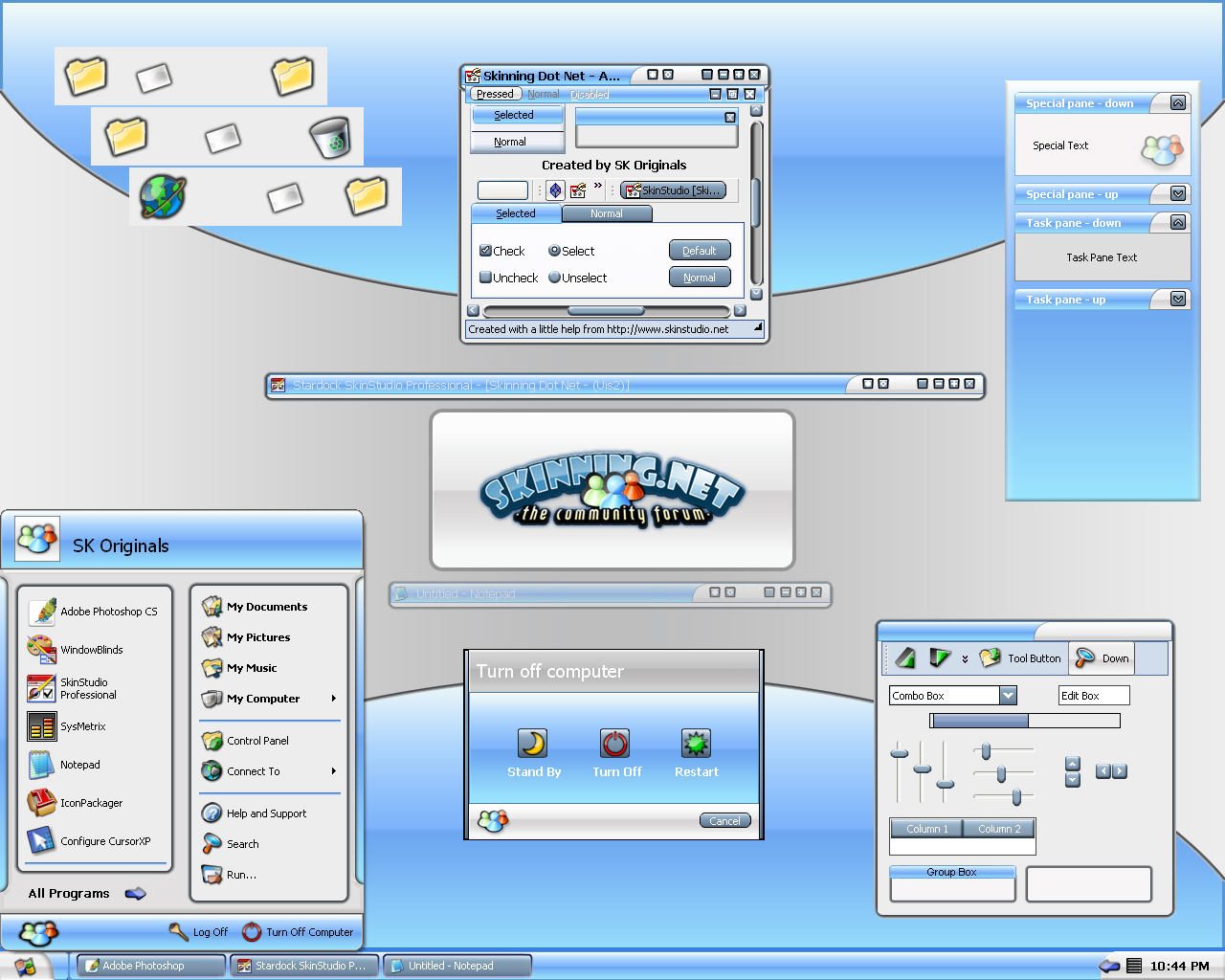Expand the Task pane - up section
This screenshot has width=1225, height=980.
(1178, 300)
